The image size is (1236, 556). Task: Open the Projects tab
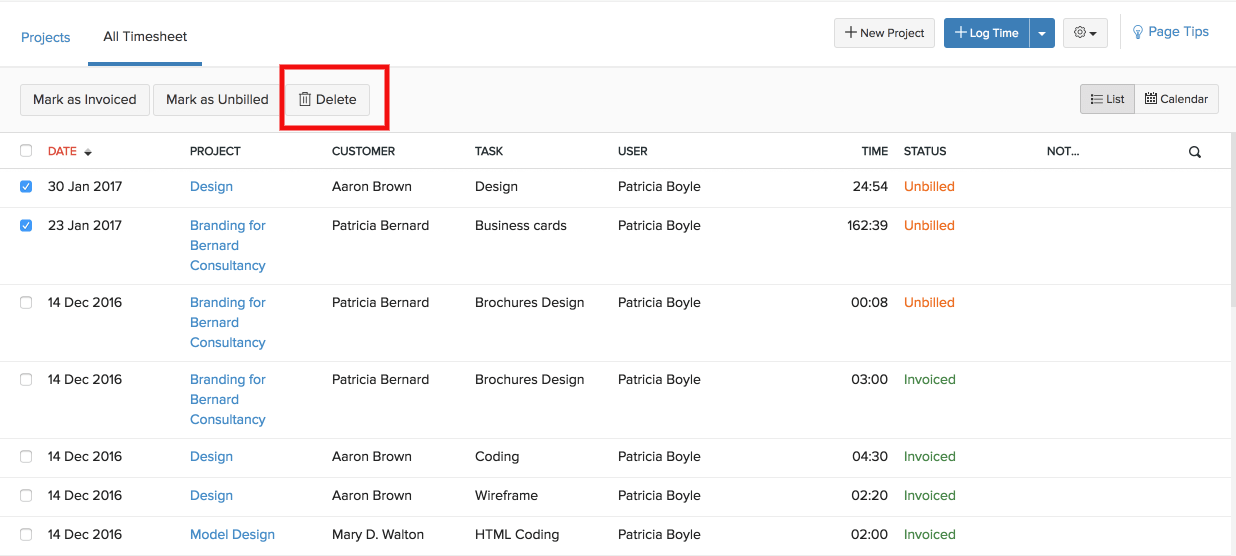[x=46, y=37]
